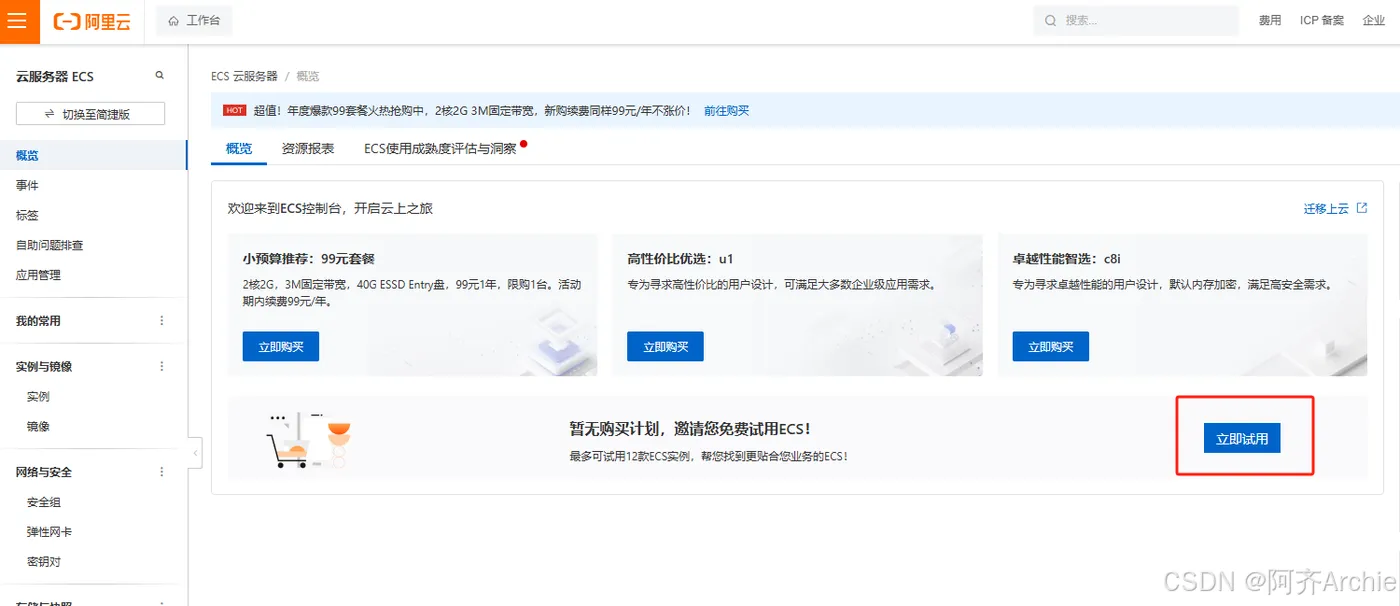Open 应用管理 in the sidebar
The image size is (1400, 606).
tap(38, 275)
